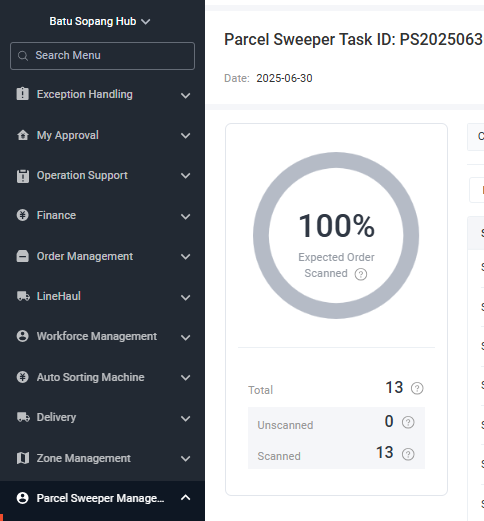This screenshot has height=521, width=484.
Task: Click the LineHaul truck icon
Action: click(x=23, y=296)
